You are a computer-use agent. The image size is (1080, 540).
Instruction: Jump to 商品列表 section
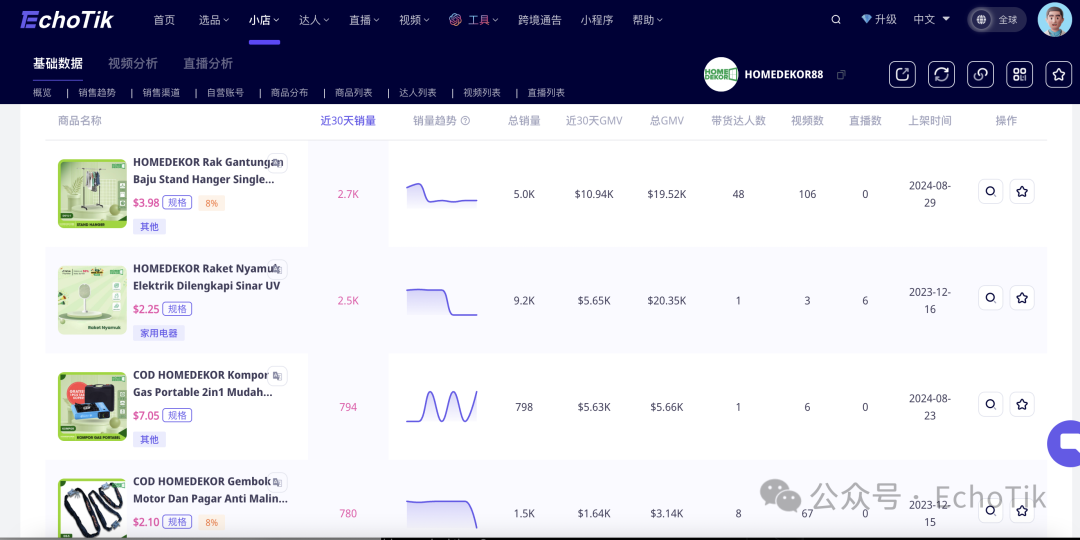[353, 92]
